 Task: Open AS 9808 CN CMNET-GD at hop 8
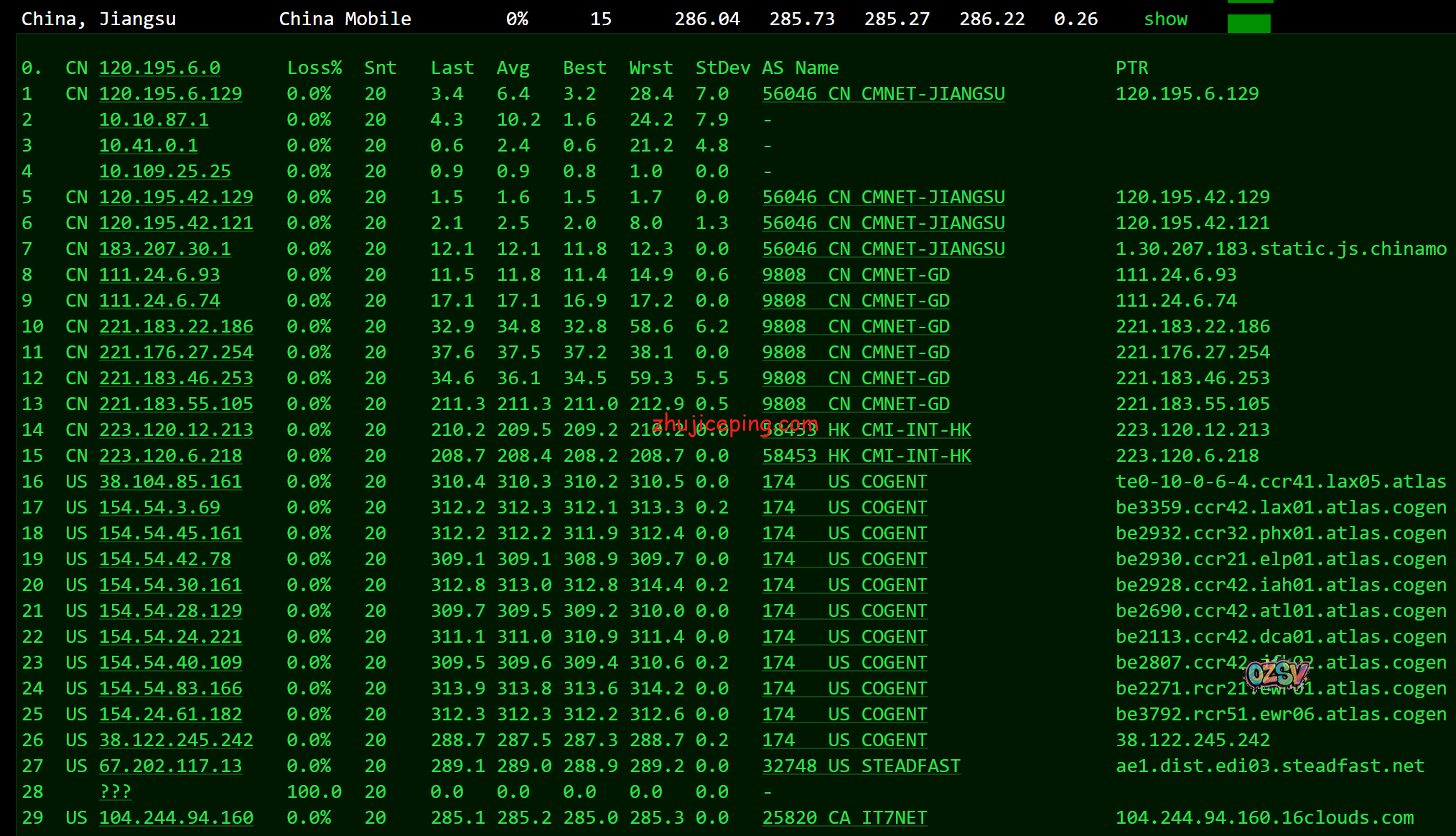tap(856, 275)
